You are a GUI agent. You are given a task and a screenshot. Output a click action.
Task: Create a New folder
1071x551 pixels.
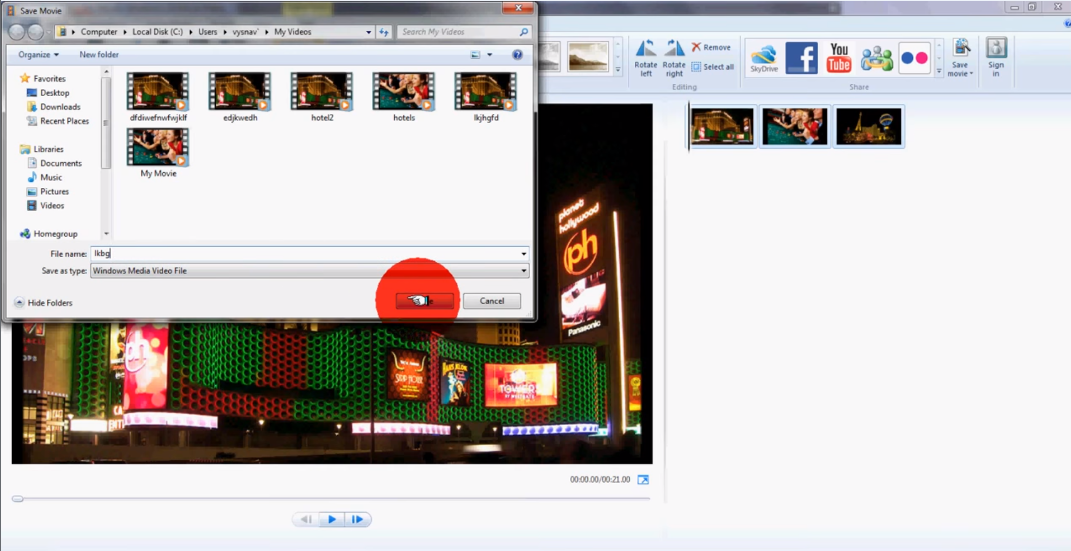coord(98,55)
